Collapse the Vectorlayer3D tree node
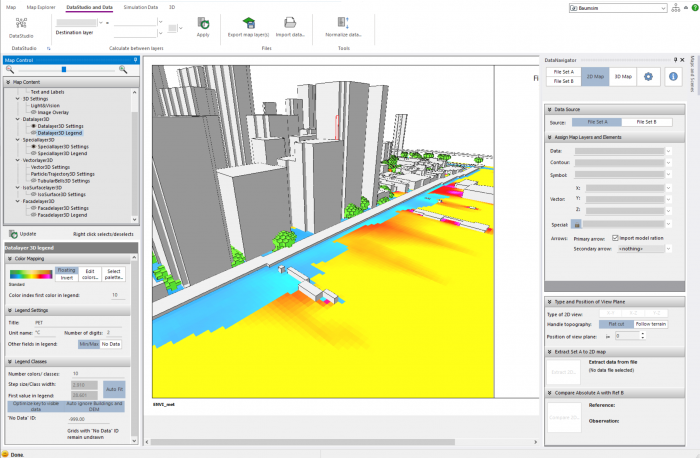 click(19, 160)
